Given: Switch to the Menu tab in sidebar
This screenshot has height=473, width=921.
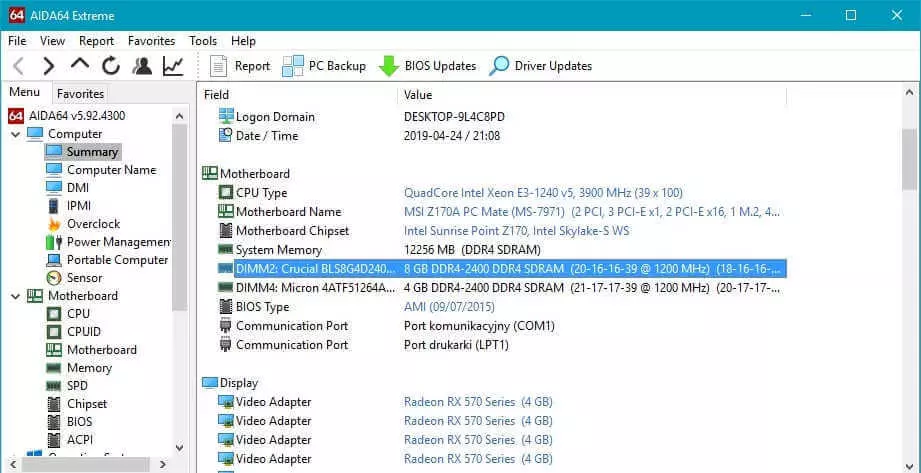Looking at the screenshot, I should [25, 92].
